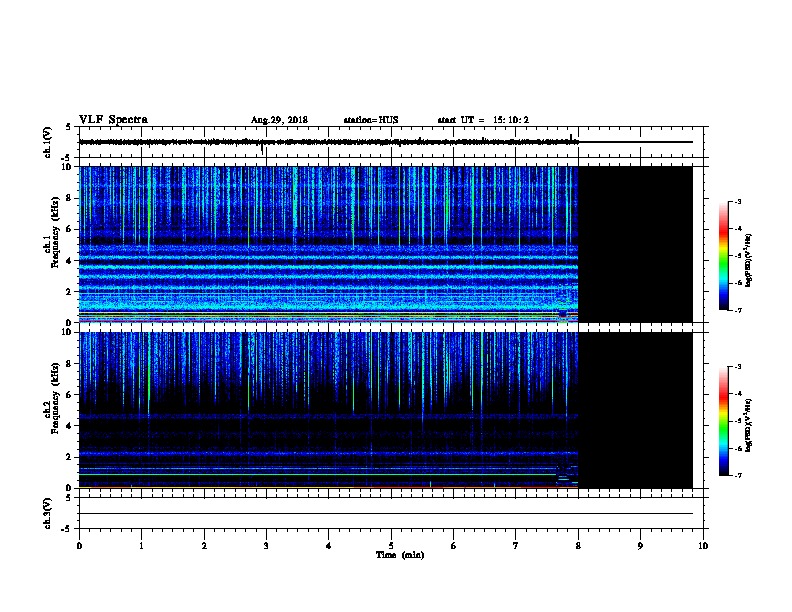The width and height of the screenshot is (792, 612).
Task: Click the "station=HUS" label
Action: point(371,120)
